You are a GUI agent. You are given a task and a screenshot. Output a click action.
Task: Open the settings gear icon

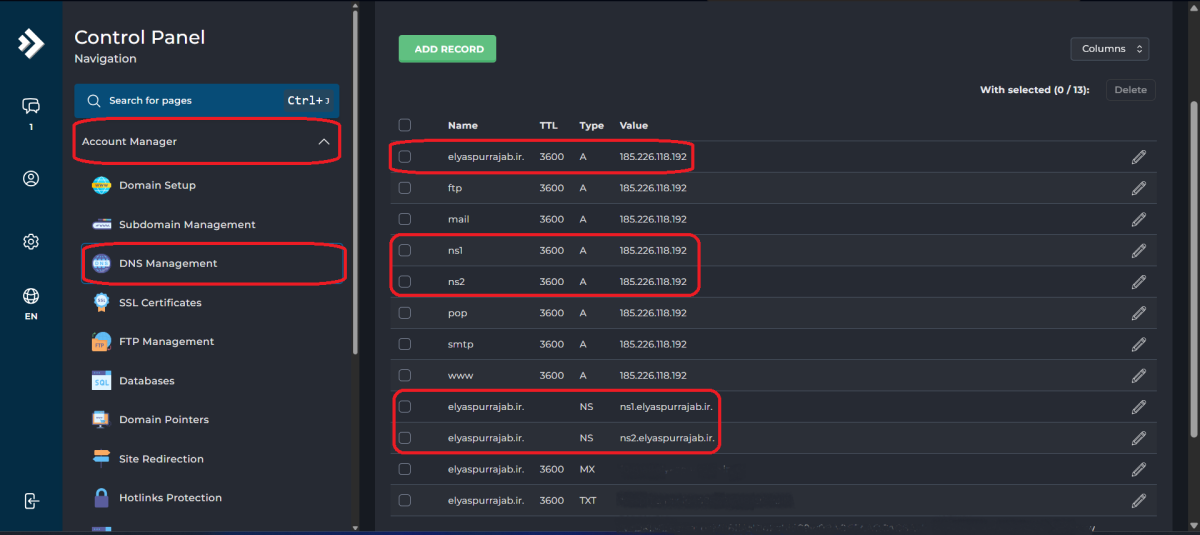(x=31, y=242)
